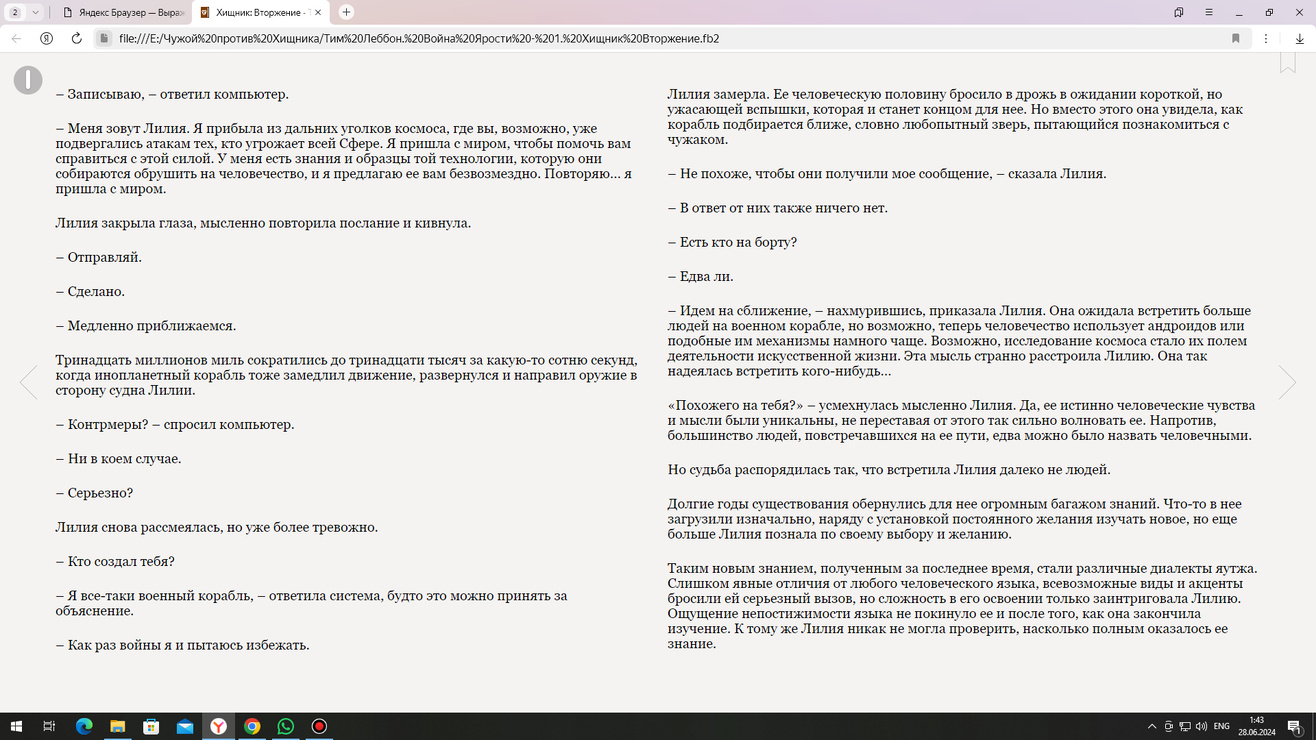Click the paragraph starting 'Долгие годы существования'

pos(955,519)
